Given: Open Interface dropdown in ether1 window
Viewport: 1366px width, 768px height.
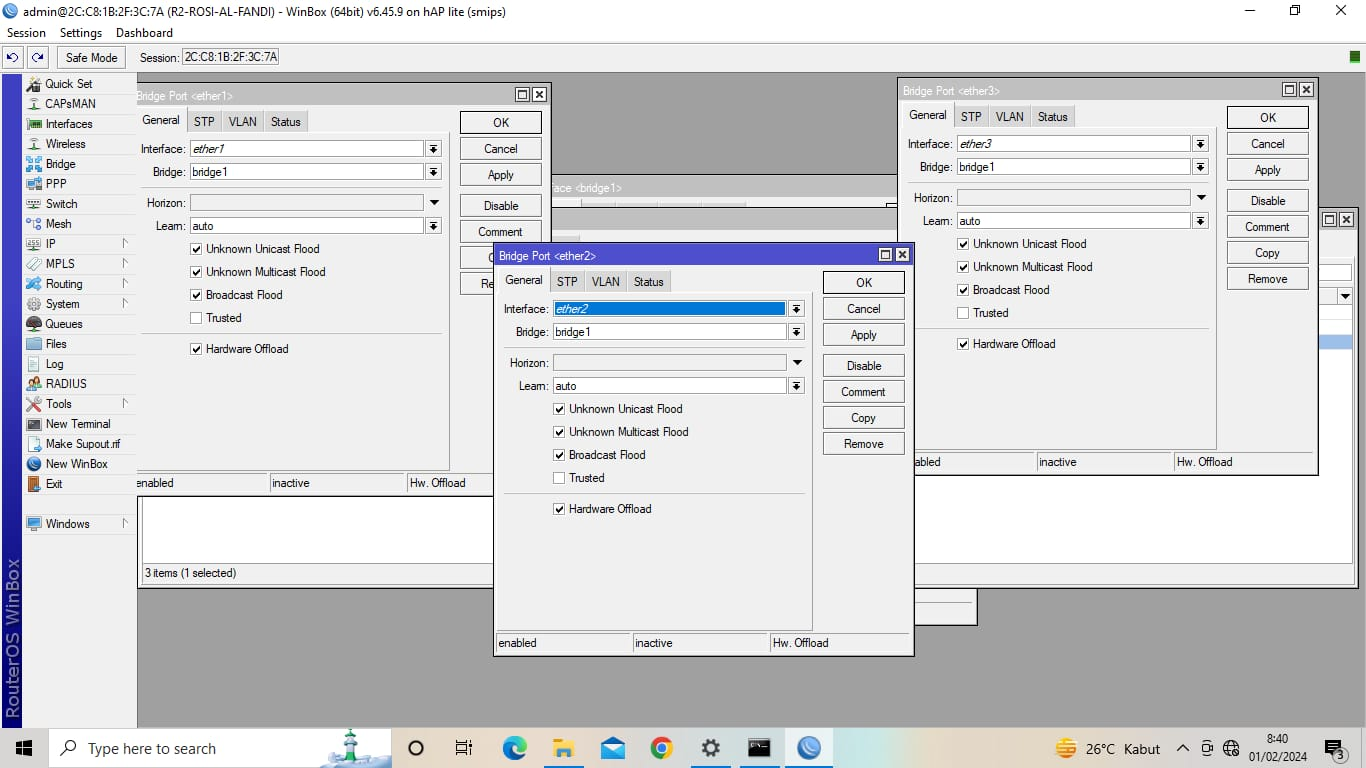Looking at the screenshot, I should coord(433,149).
